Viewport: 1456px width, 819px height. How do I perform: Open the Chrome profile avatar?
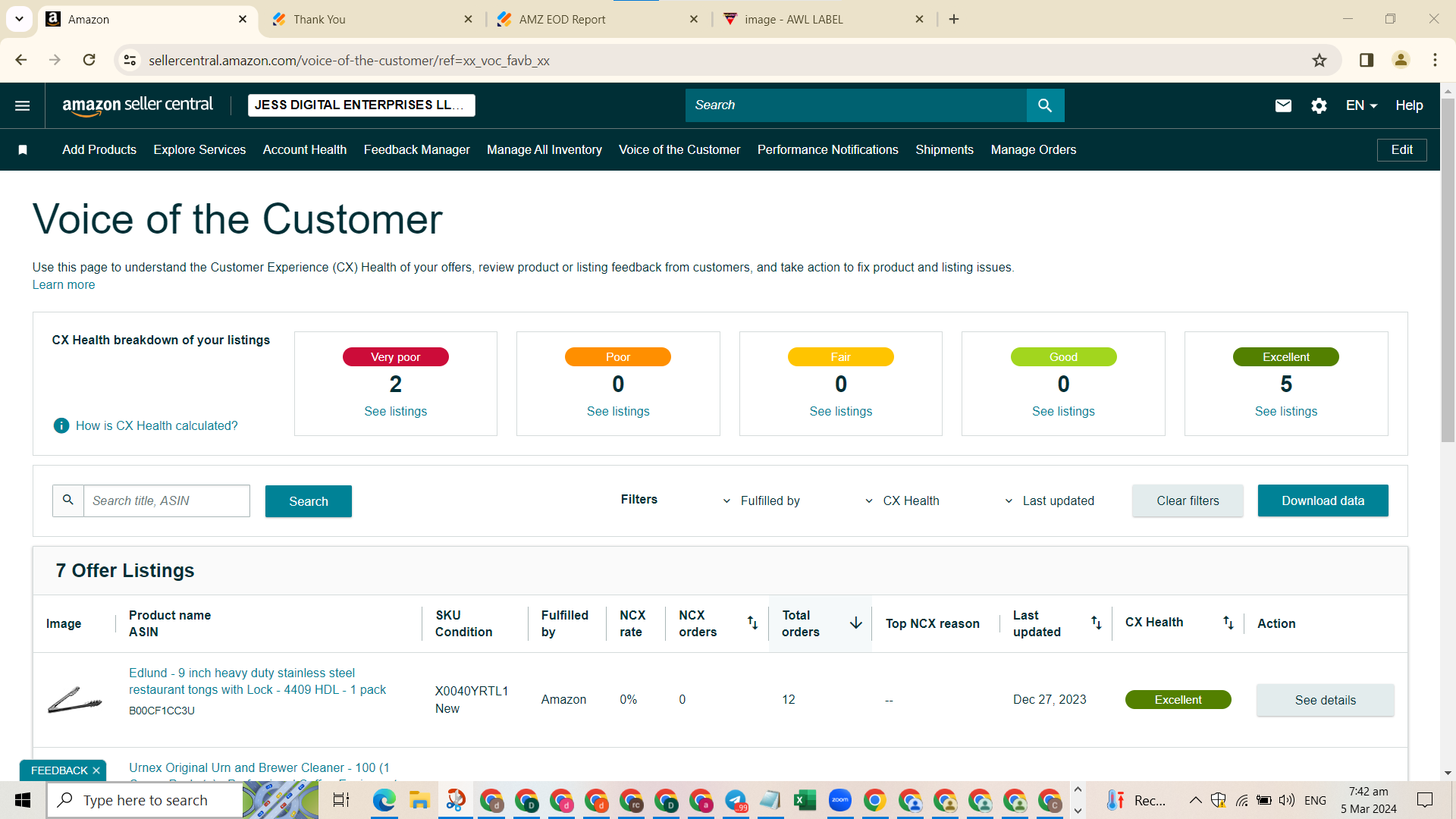(1401, 60)
